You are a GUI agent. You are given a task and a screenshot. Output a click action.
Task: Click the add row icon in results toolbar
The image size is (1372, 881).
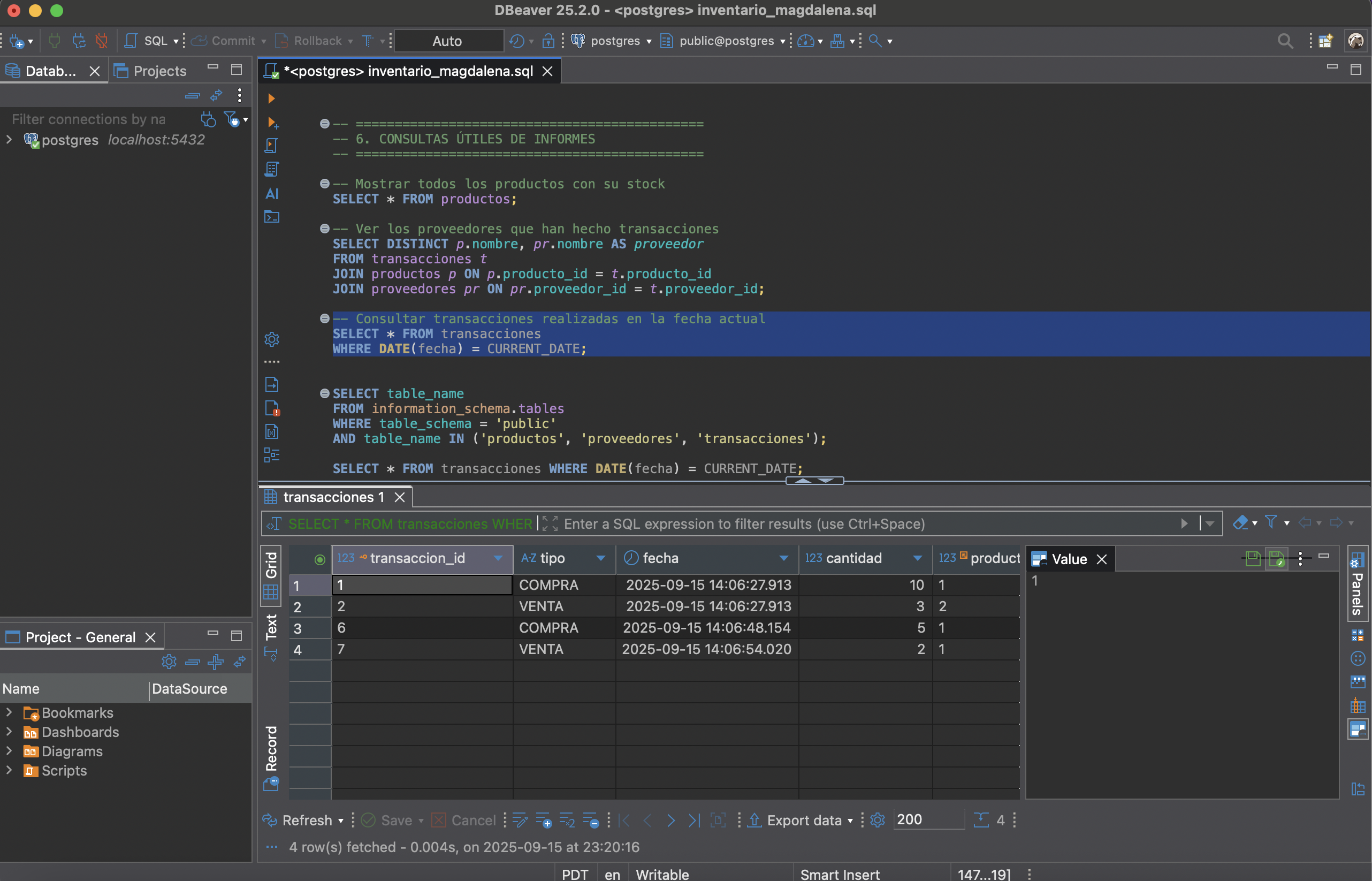pos(543,821)
